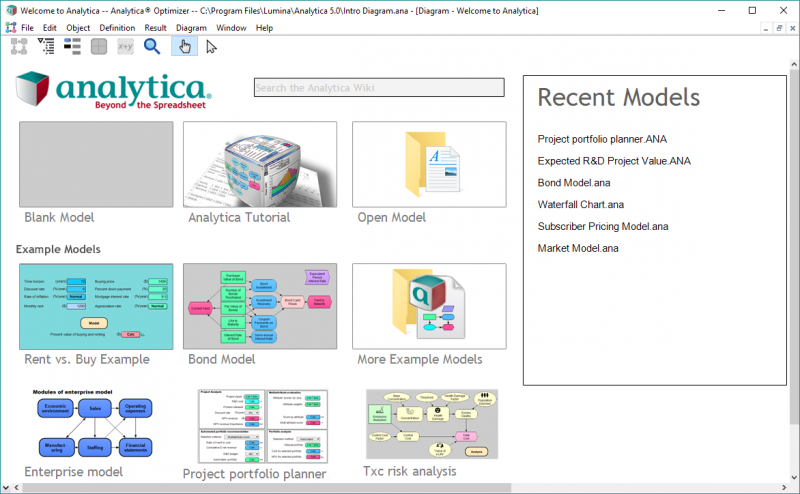Minimize the inner diagram window
This screenshot has width=800, height=494.
(x=766, y=29)
